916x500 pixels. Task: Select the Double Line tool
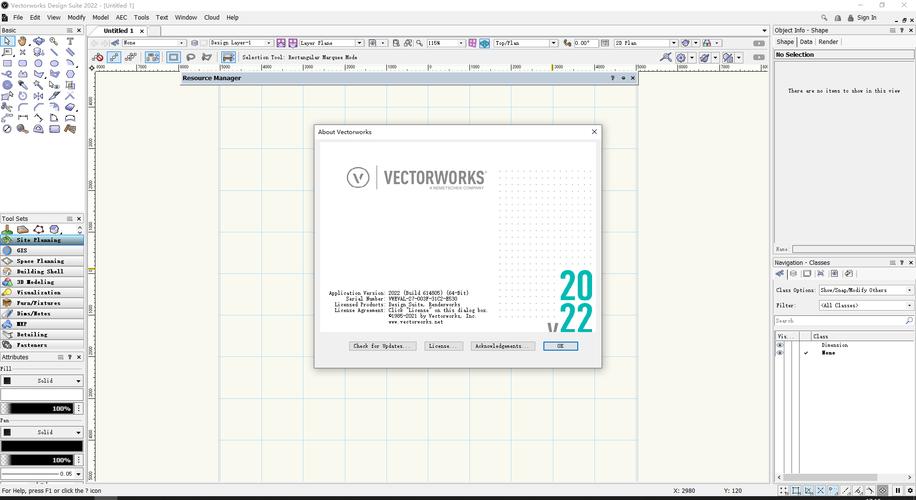pos(70,52)
